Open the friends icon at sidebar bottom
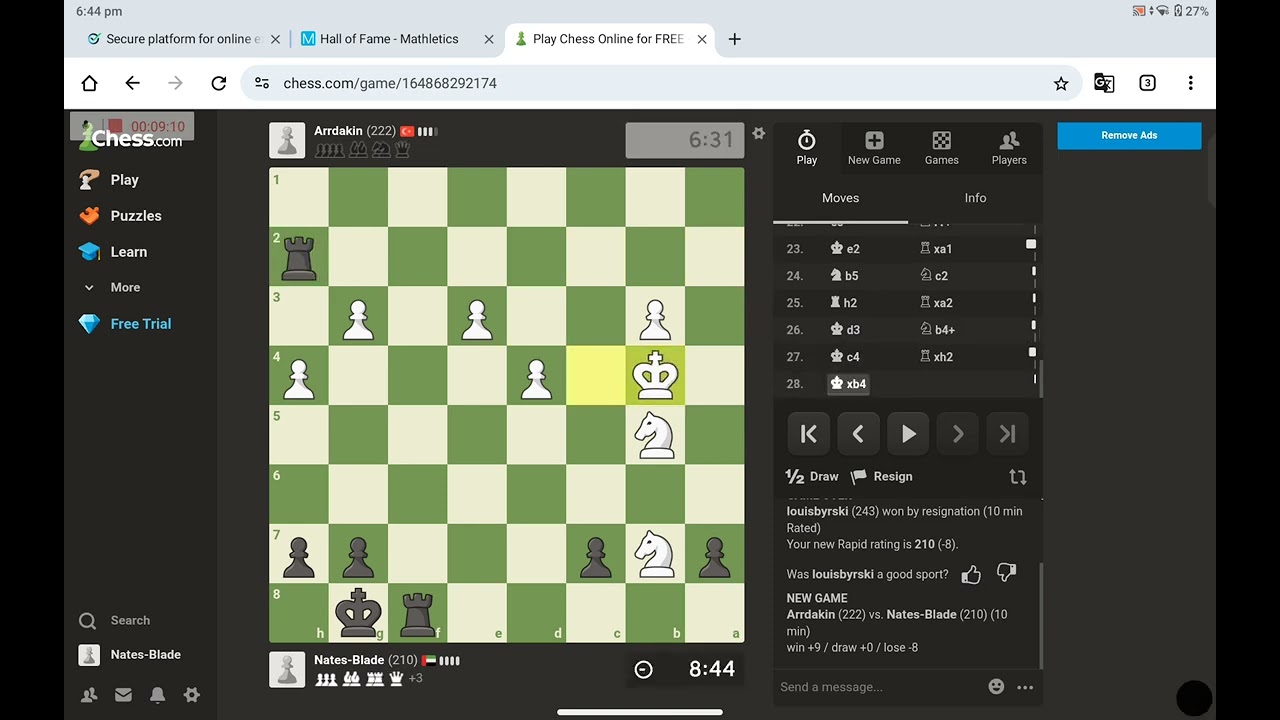The height and width of the screenshot is (720, 1280). pos(89,695)
